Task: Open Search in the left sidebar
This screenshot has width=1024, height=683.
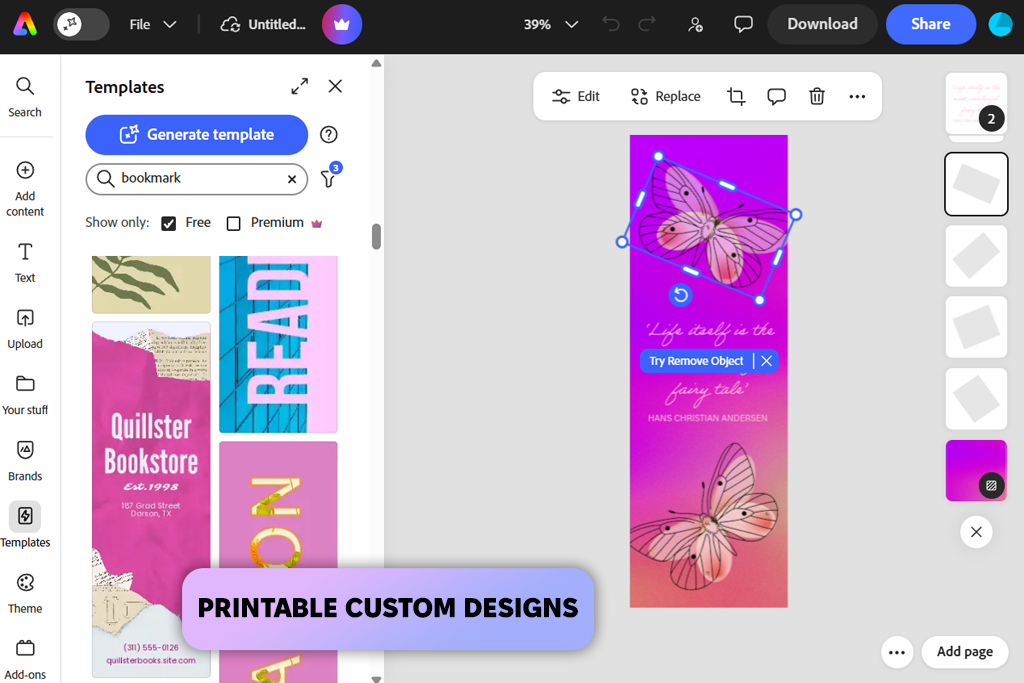Action: click(x=25, y=97)
